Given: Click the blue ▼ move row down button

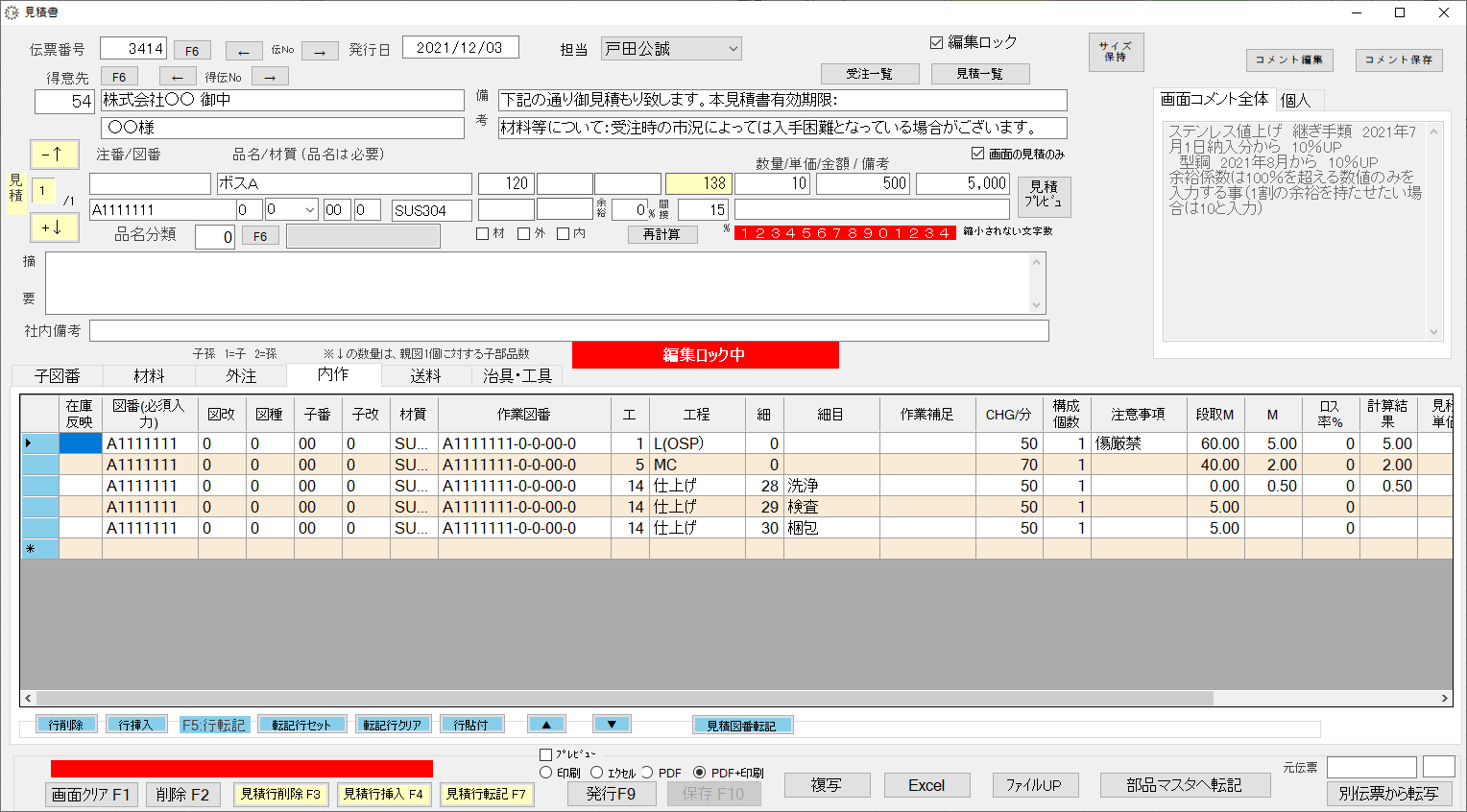Looking at the screenshot, I should coord(612,725).
